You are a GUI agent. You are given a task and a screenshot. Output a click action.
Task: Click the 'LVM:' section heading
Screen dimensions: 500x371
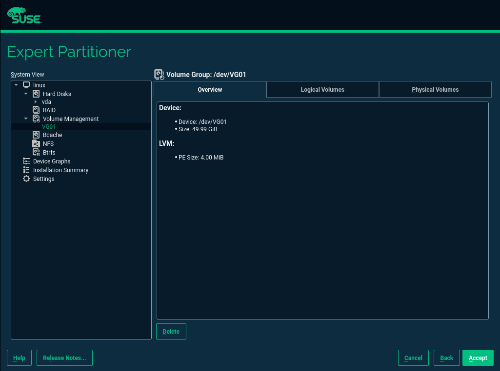click(x=166, y=143)
